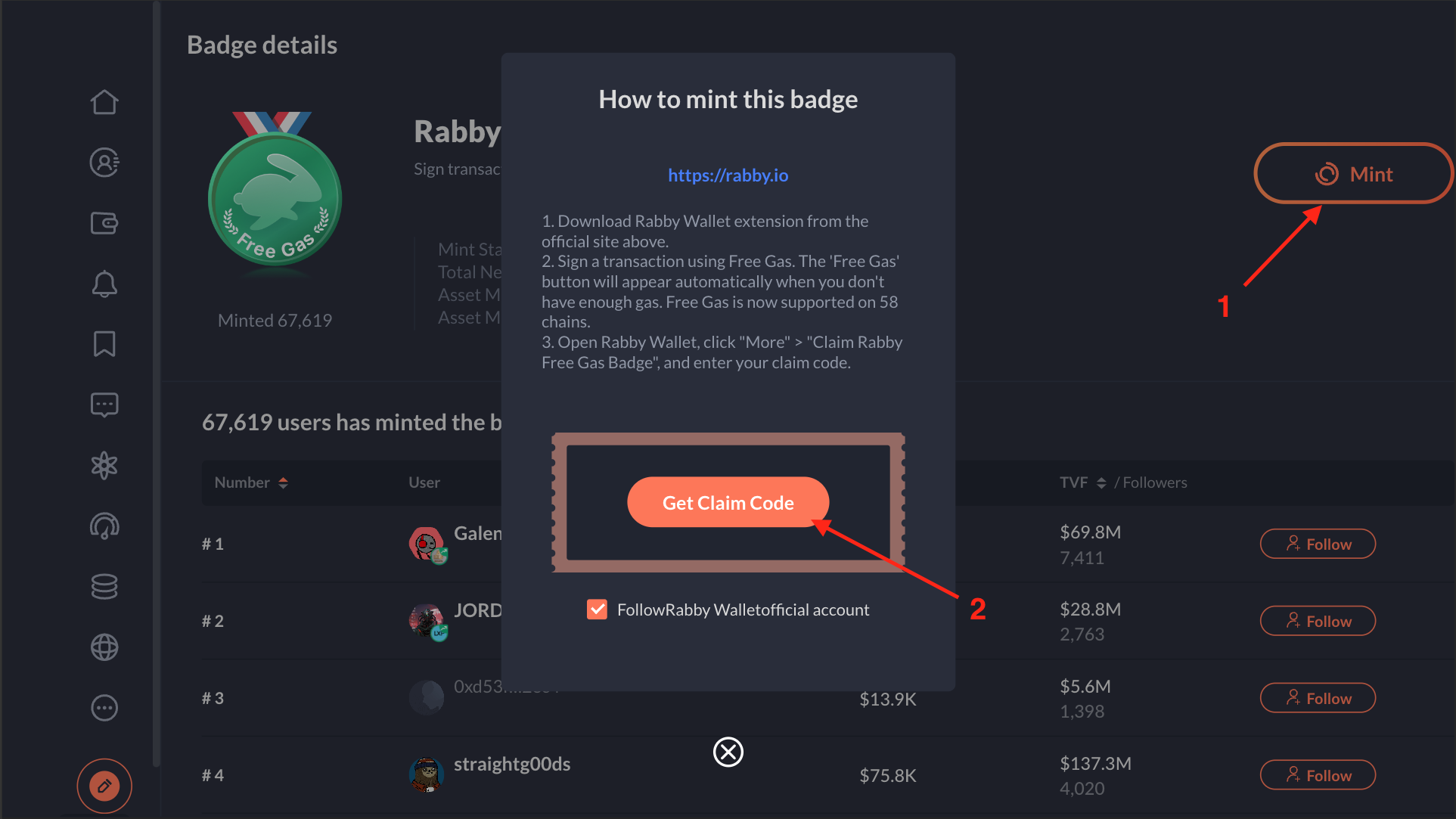The image size is (1456, 819).
Task: View notifications via the bell icon
Action: [x=104, y=283]
